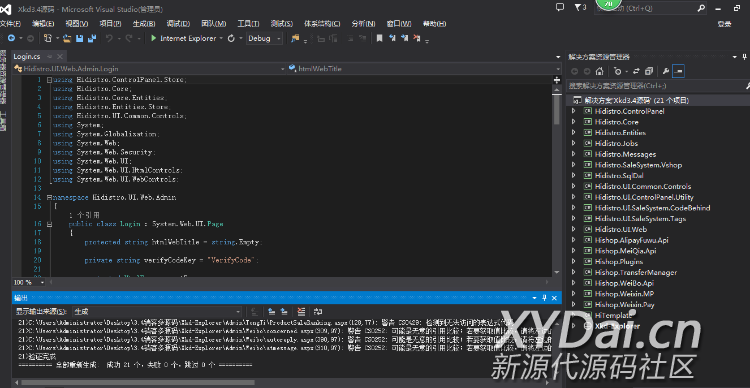Image resolution: width=750 pixels, height=388 pixels.
Task: Toggle auto-hide pin on Output panel
Action: (544, 298)
